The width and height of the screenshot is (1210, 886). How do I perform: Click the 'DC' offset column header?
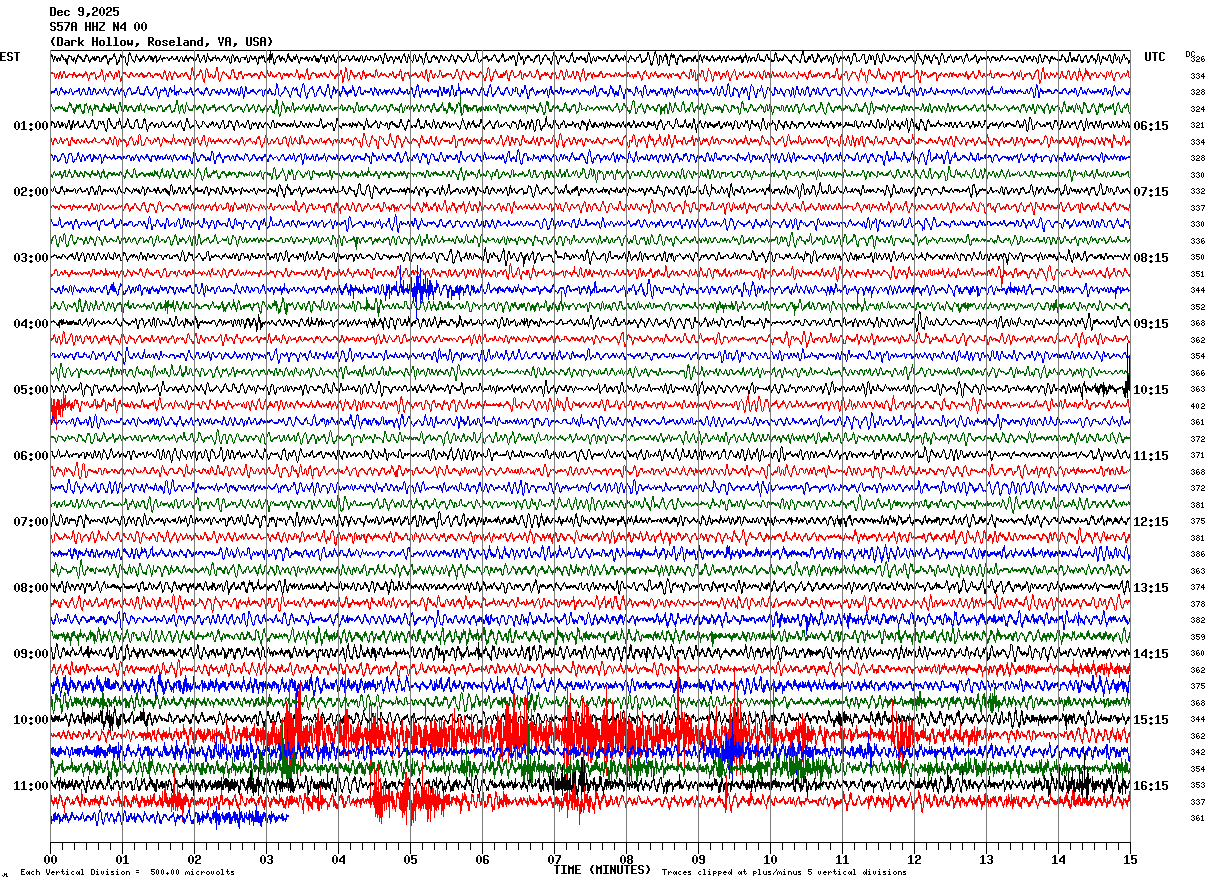1190,54
